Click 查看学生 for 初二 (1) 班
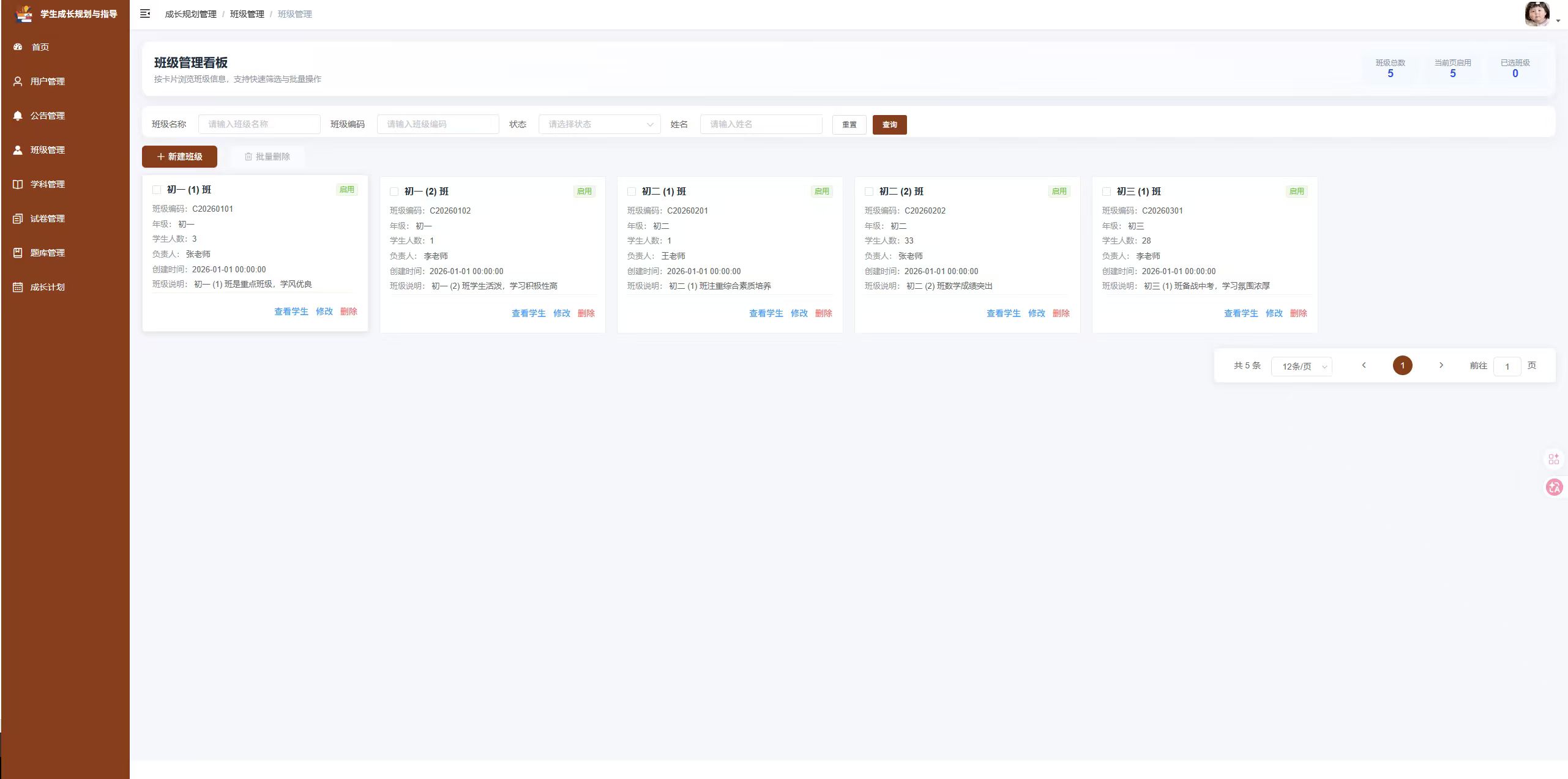The width and height of the screenshot is (1568, 779). tap(766, 313)
